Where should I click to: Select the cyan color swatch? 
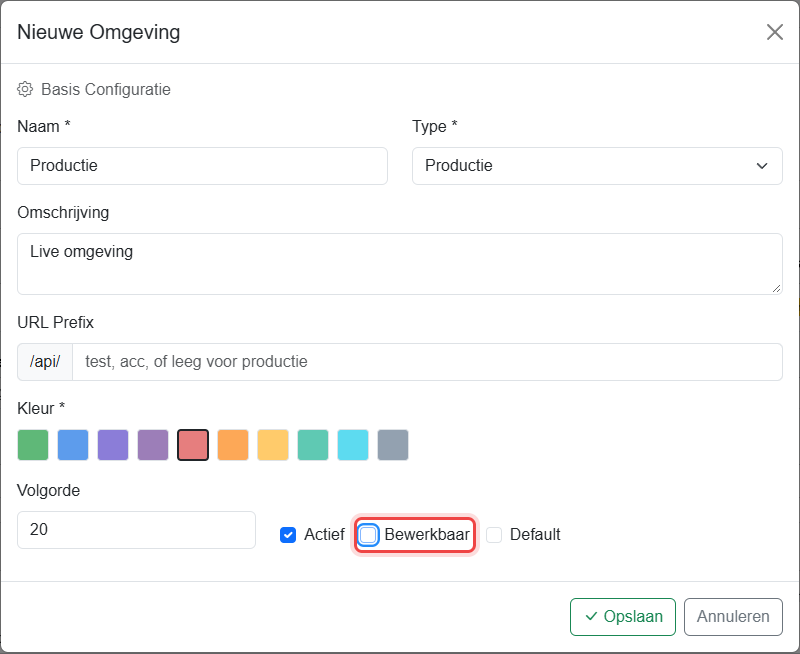[x=353, y=445]
